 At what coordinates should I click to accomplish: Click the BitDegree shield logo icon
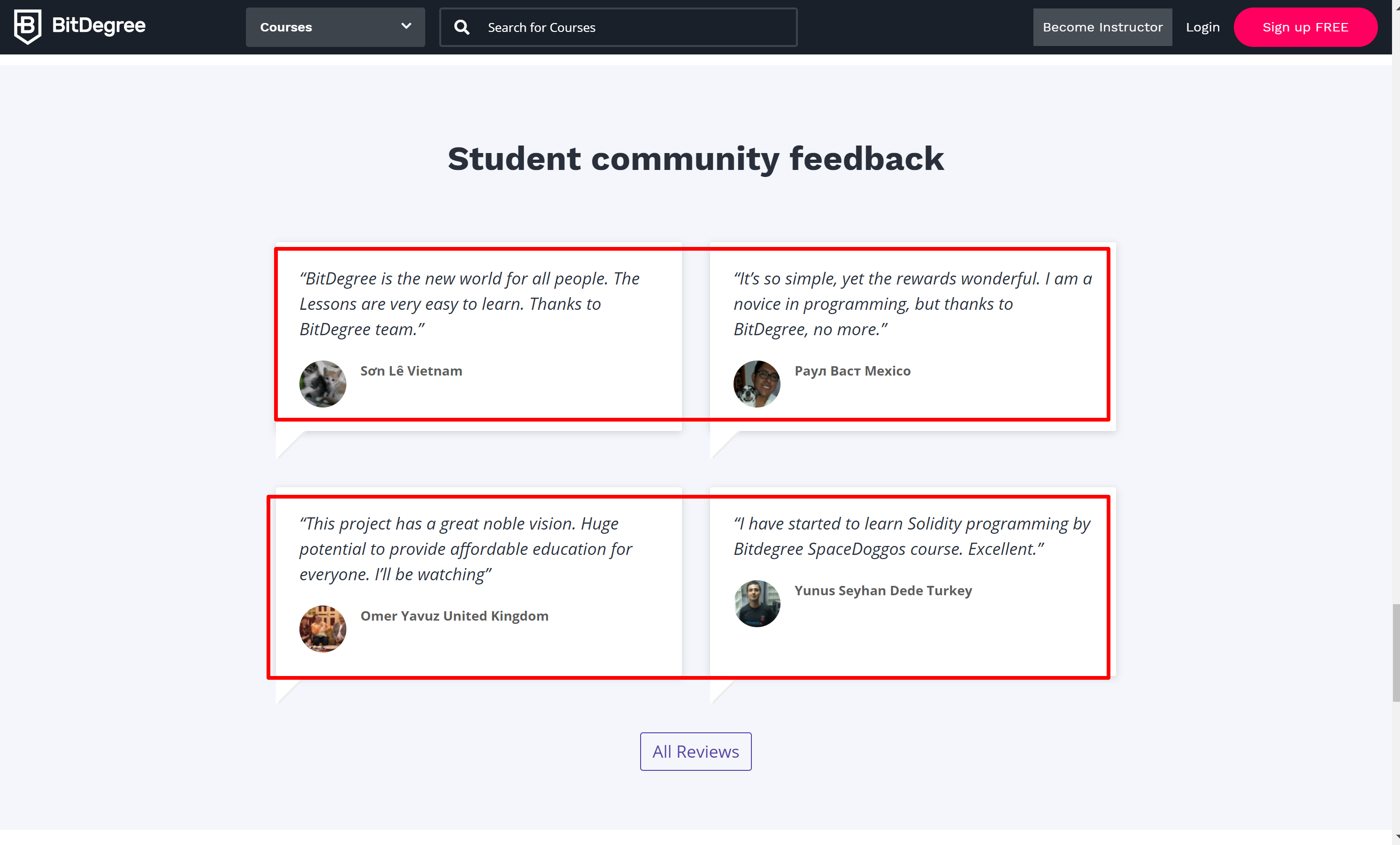pos(27,25)
